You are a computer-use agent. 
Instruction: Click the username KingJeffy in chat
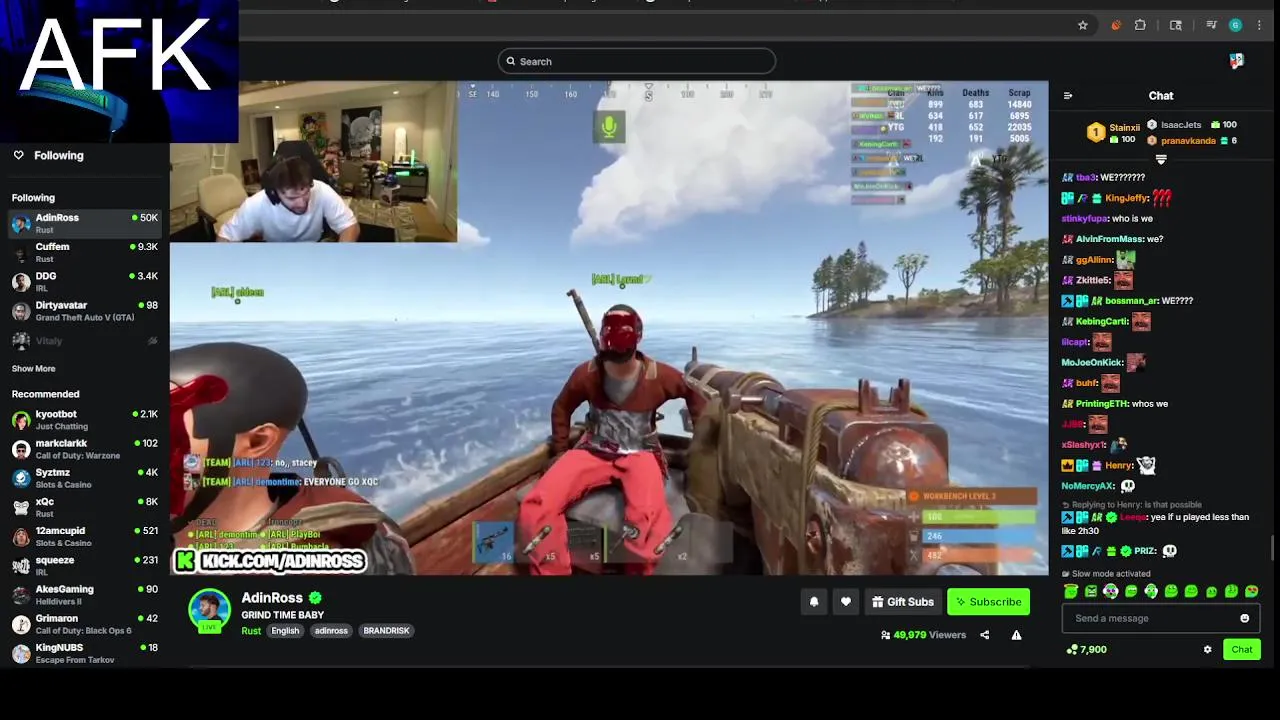1126,199
